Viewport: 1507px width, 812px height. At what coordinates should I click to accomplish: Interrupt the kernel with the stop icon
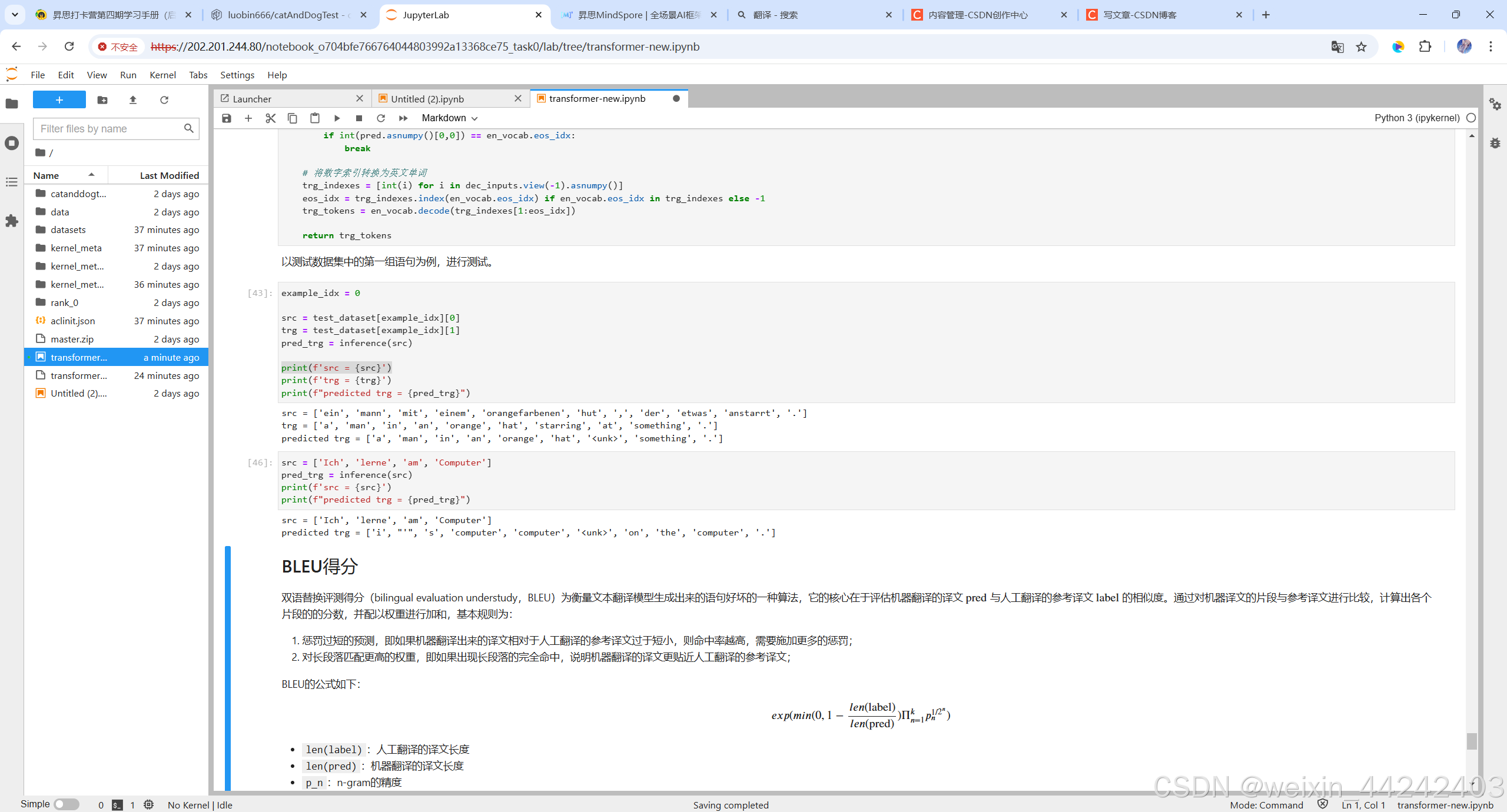tap(359, 118)
